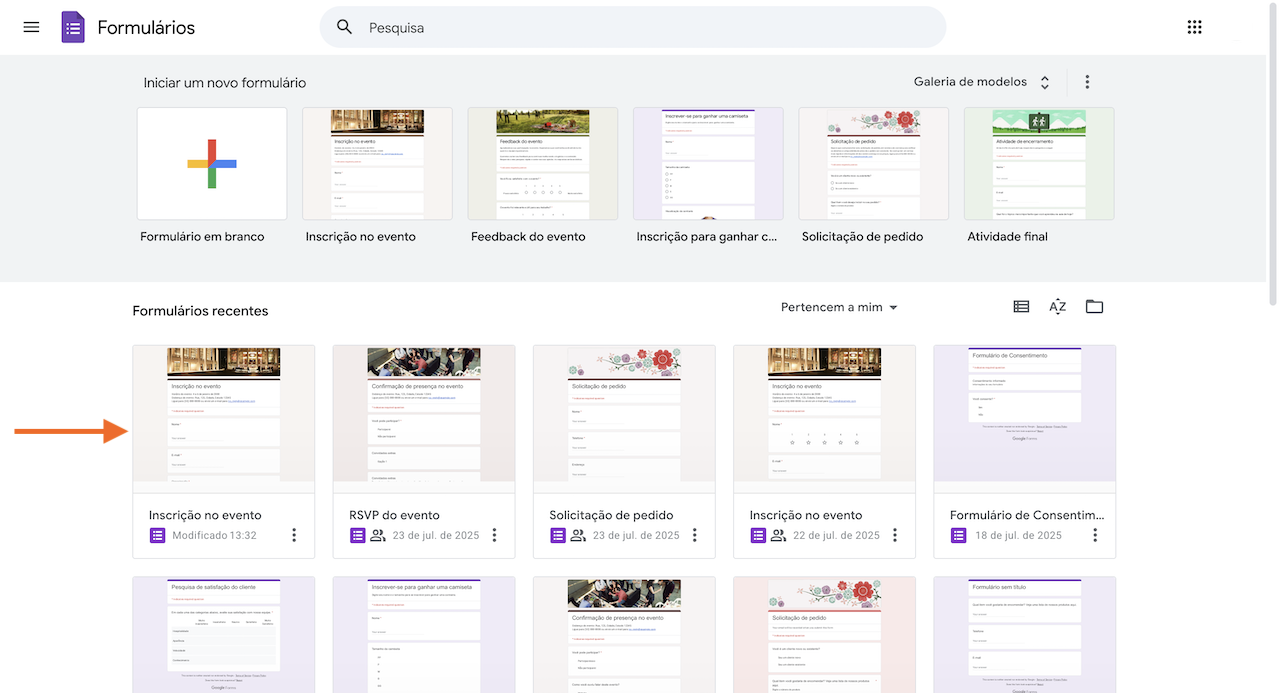Open the file picker folder icon
This screenshot has height=693, width=1280.
(1094, 307)
